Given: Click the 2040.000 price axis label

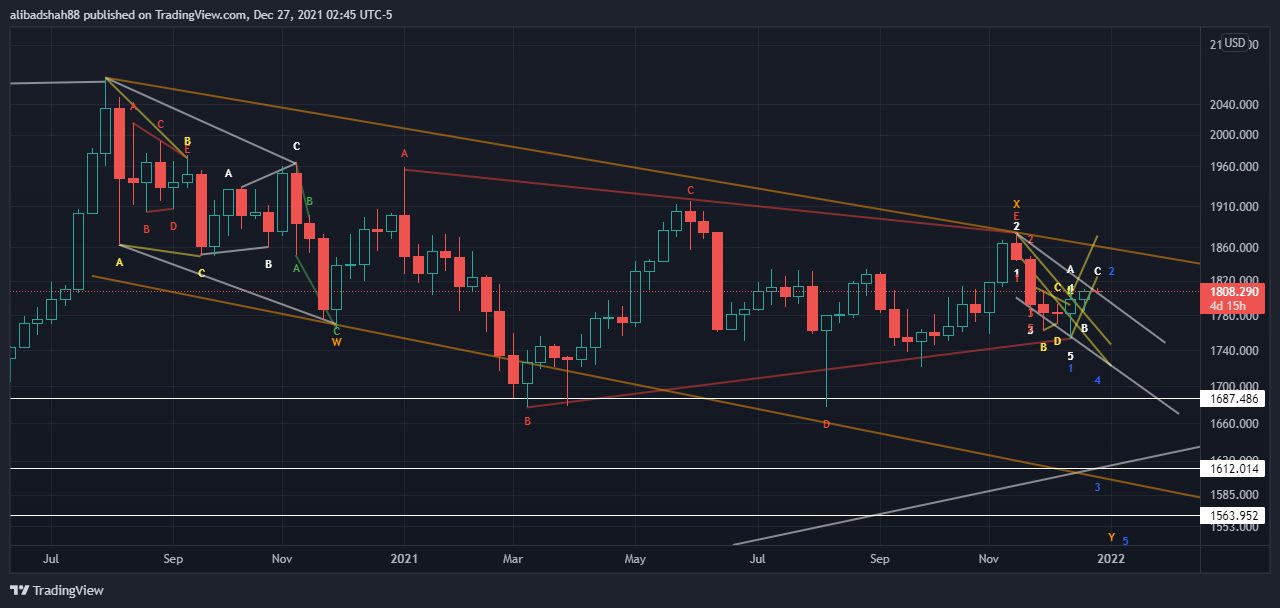Looking at the screenshot, I should pos(1233,104).
